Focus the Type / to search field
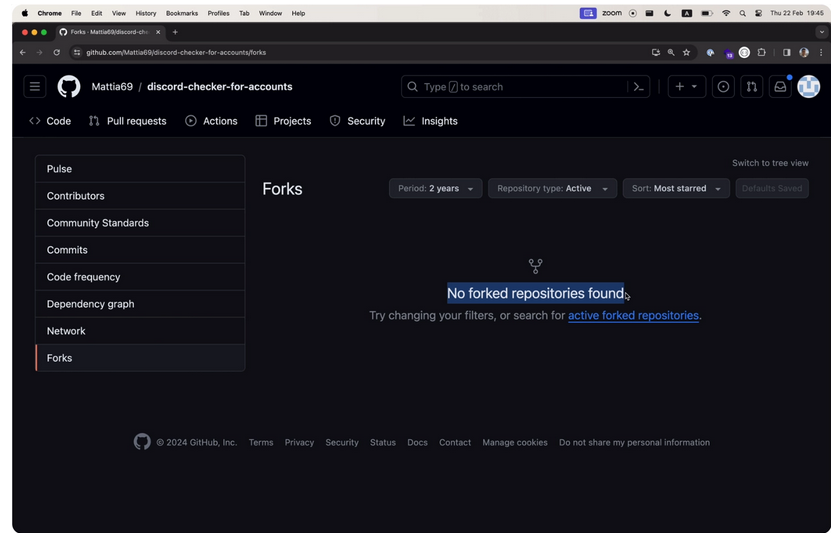 click(515, 87)
